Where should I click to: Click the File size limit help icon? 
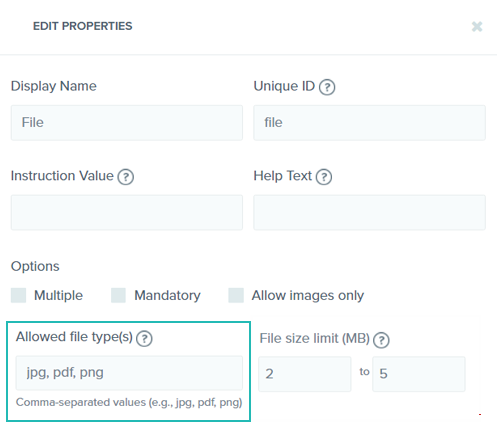[381, 340]
